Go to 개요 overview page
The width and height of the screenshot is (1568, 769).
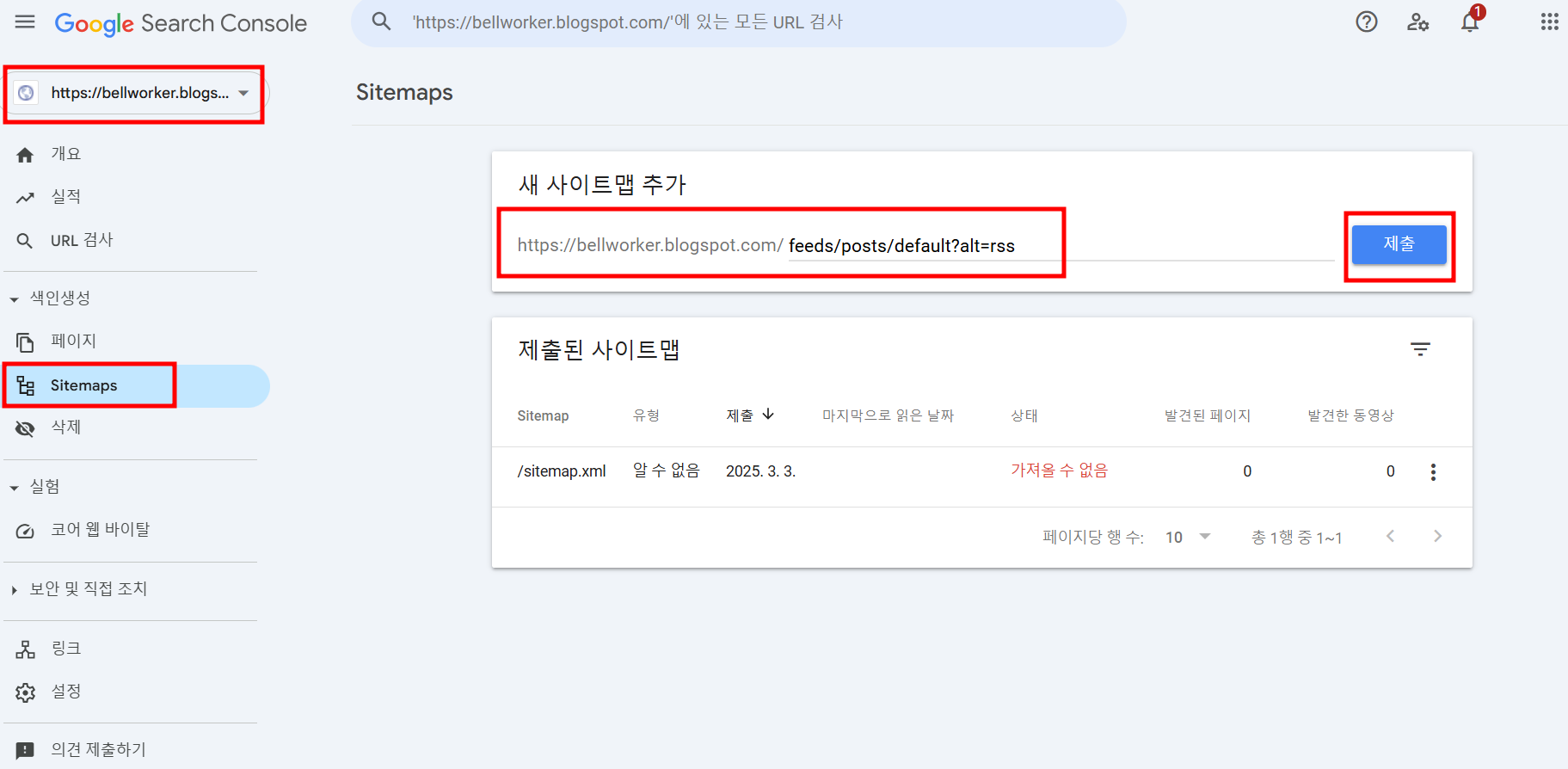click(x=65, y=154)
